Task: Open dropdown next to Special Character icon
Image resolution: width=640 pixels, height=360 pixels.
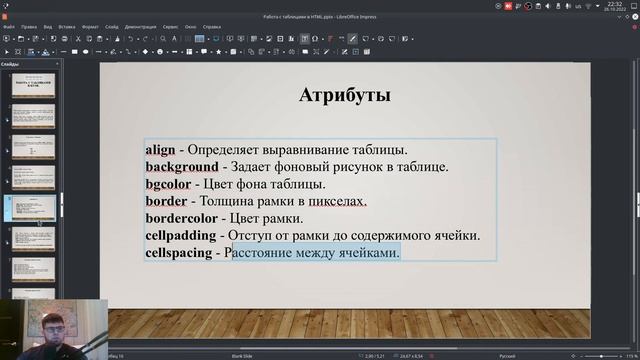Action: pyautogui.click(x=322, y=39)
